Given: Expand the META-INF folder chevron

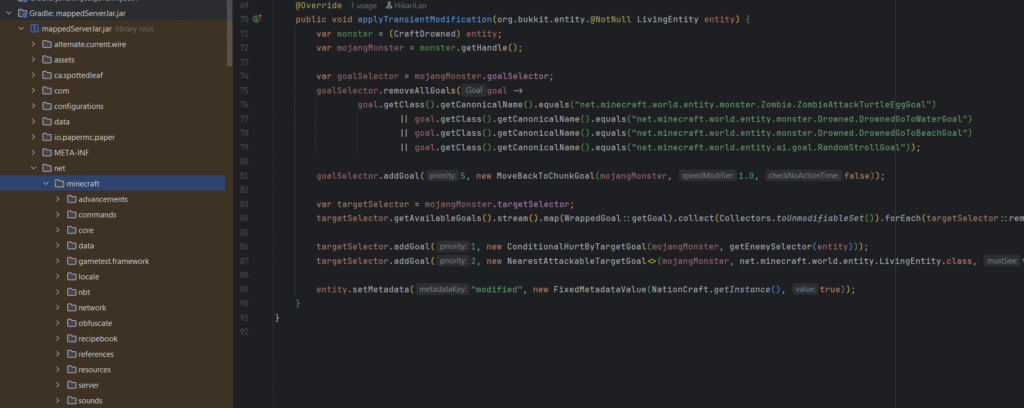Looking at the screenshot, I should pyautogui.click(x=33, y=153).
